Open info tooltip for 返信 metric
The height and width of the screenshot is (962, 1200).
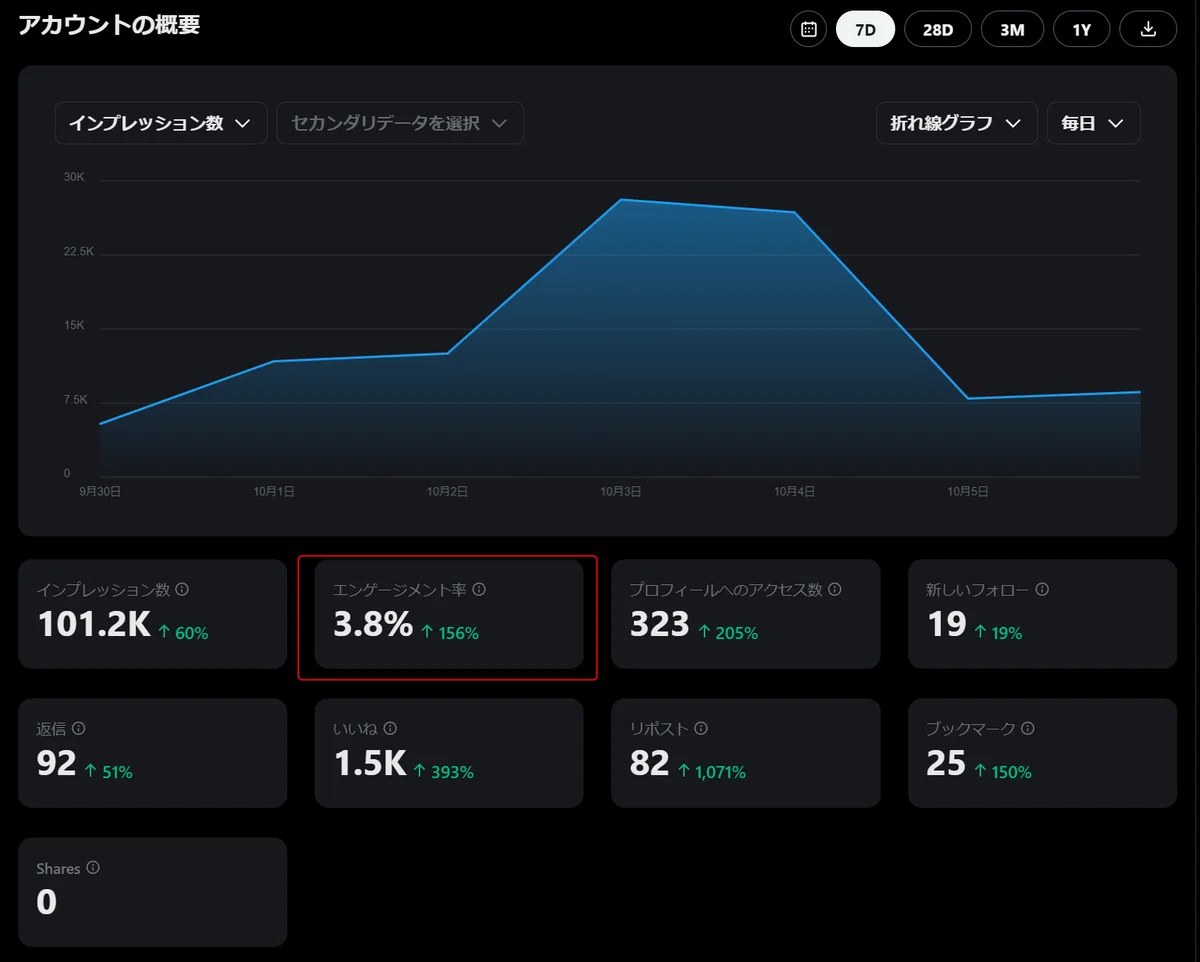(79, 729)
